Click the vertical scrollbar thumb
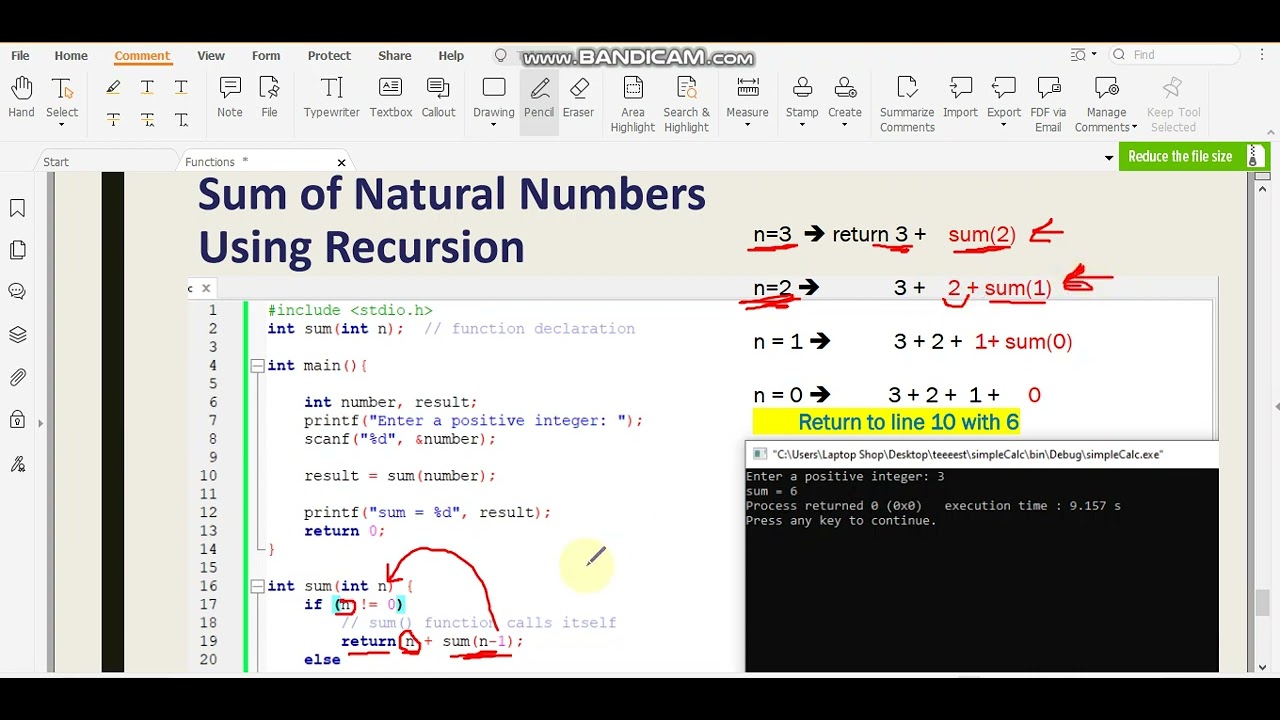Viewport: 1280px width, 720px height. [1262, 605]
